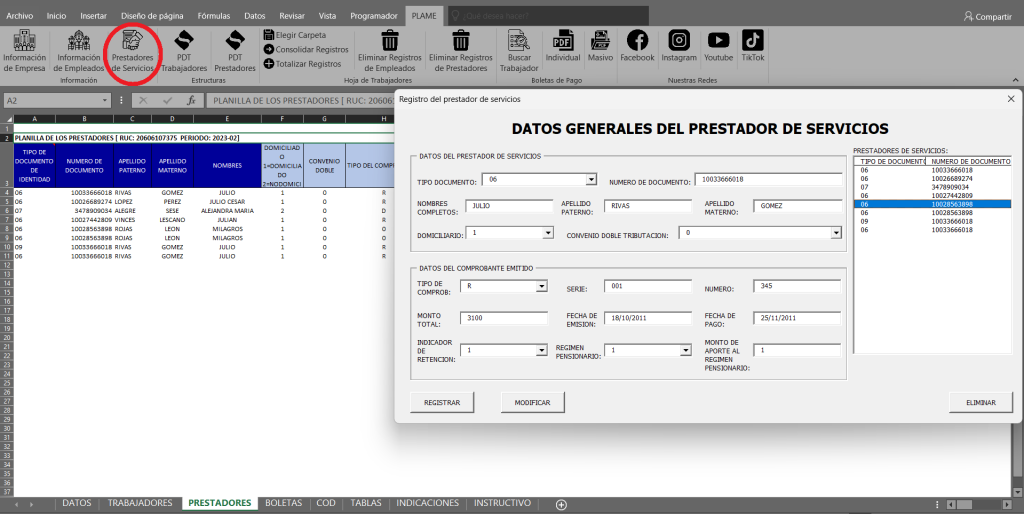Click Totalizar Registros plus icon
This screenshot has width=1024, height=514.
(269, 63)
